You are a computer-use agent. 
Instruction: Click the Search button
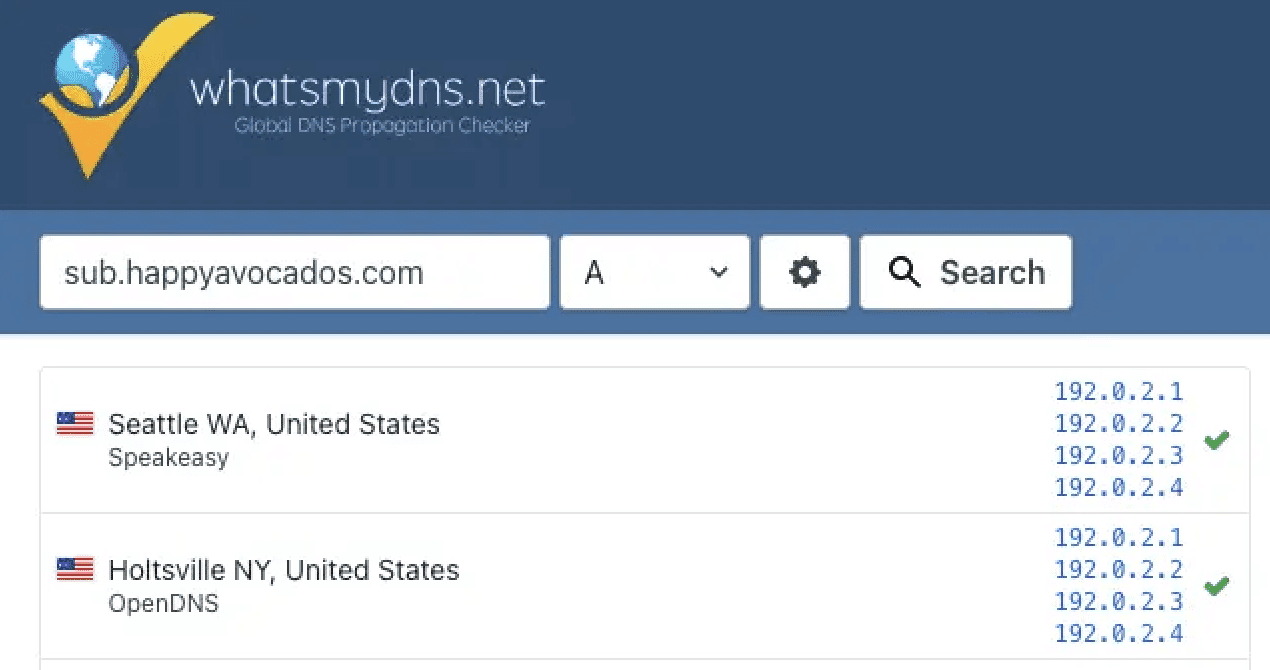[x=965, y=272]
